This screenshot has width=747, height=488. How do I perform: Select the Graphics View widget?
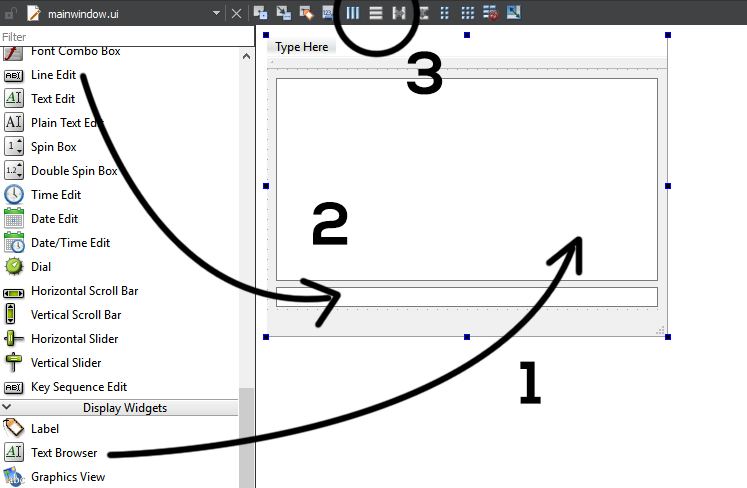68,477
